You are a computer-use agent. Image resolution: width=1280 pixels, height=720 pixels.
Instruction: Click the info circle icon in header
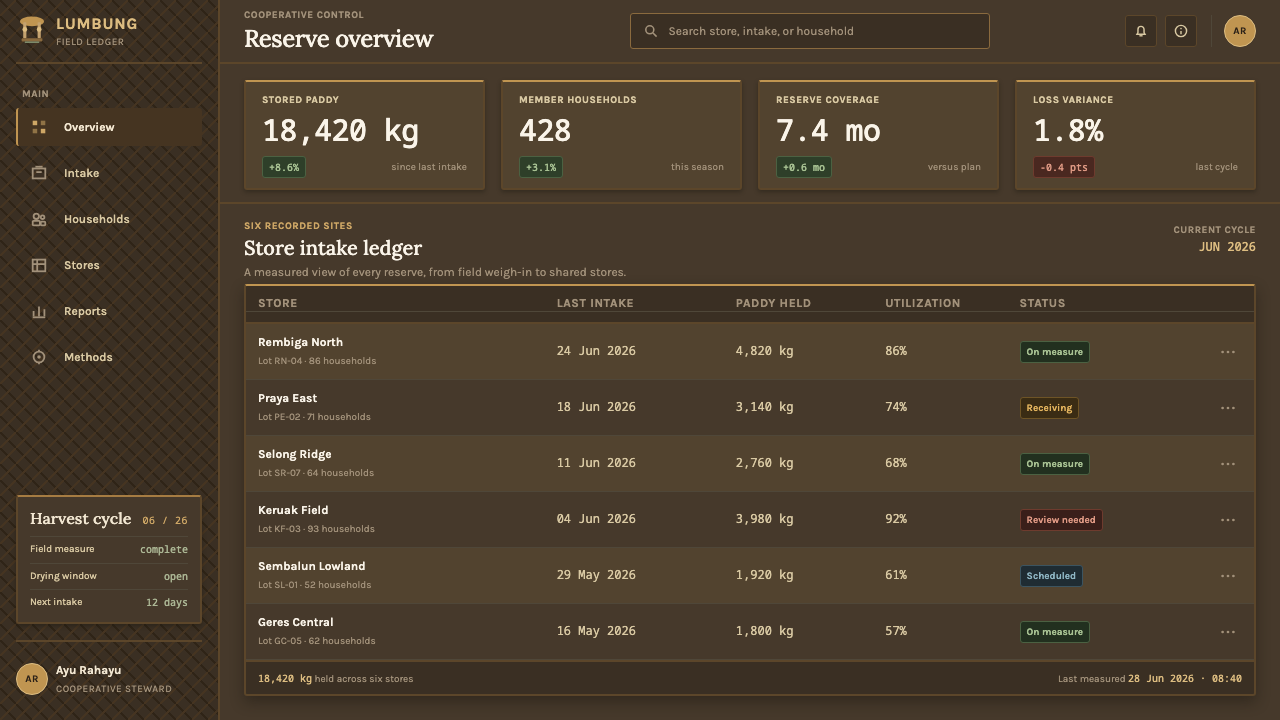pyautogui.click(x=1181, y=31)
